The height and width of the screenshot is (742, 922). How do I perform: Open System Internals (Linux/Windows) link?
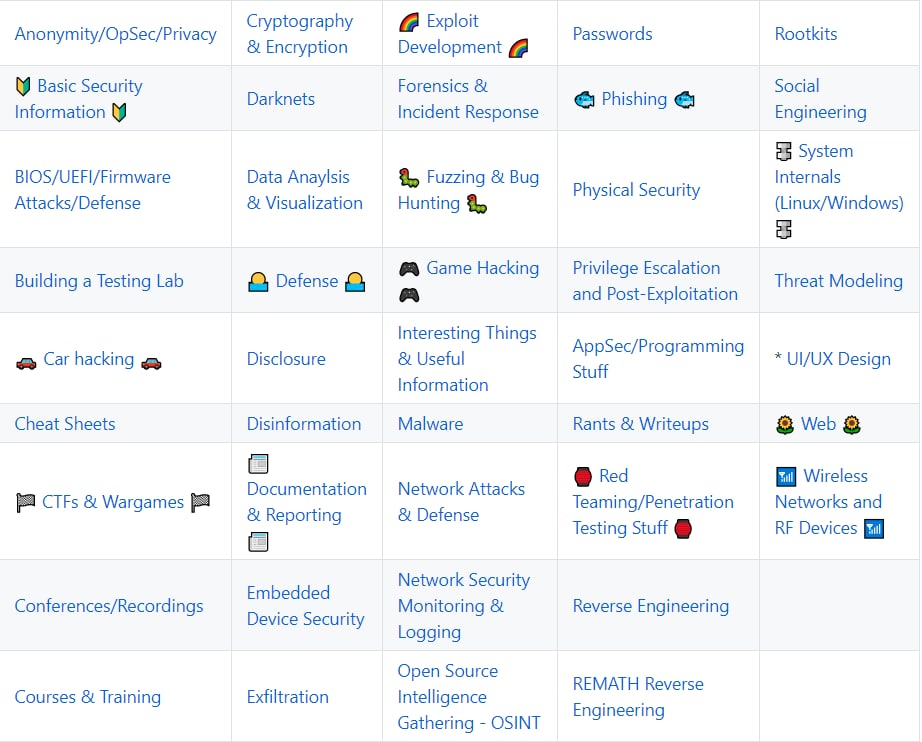click(839, 177)
